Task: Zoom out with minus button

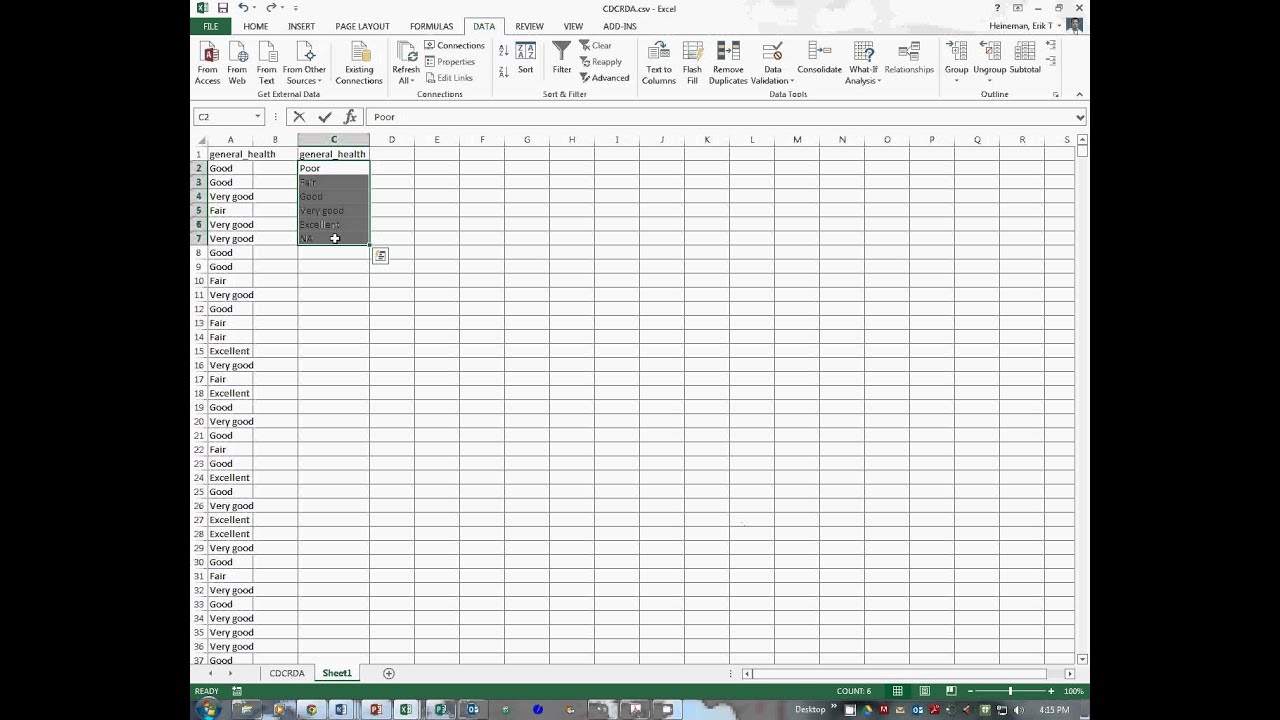Action: coord(970,691)
